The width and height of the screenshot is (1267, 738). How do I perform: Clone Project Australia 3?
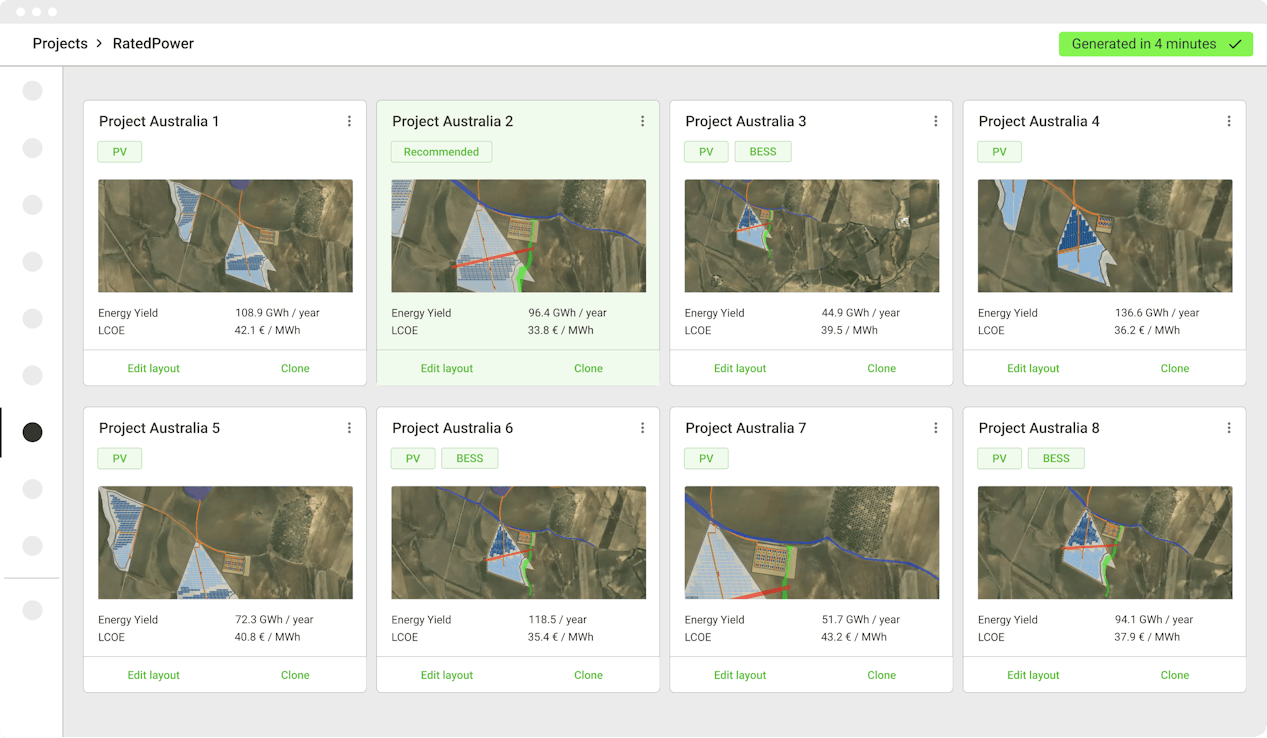coord(881,368)
